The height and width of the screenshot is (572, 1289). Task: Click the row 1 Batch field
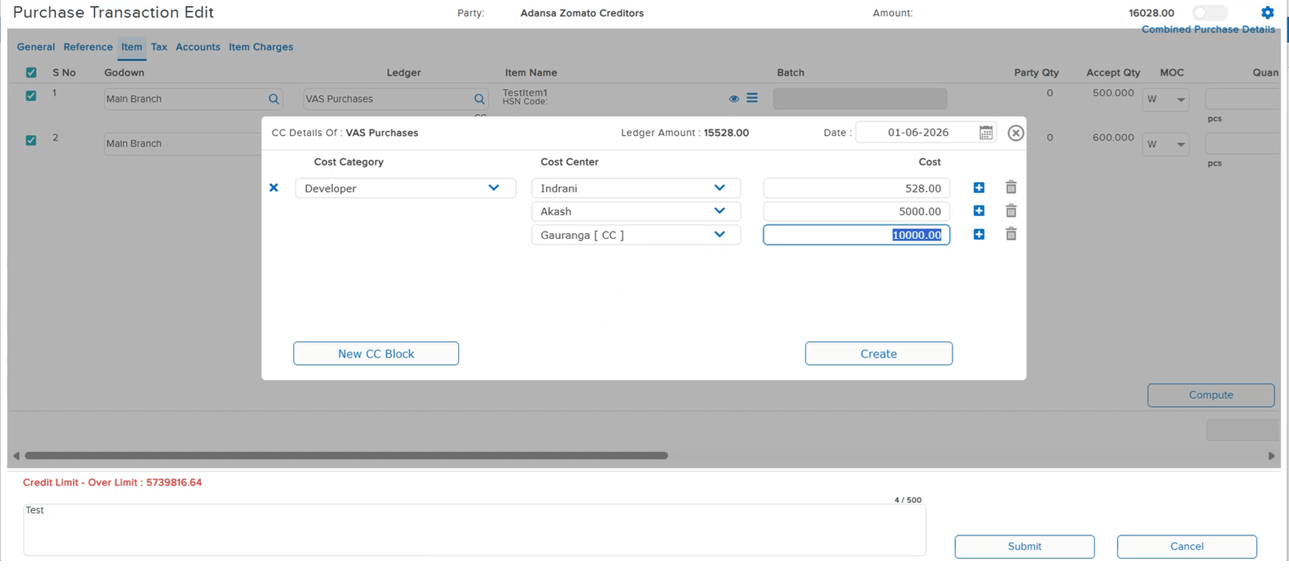(x=860, y=98)
